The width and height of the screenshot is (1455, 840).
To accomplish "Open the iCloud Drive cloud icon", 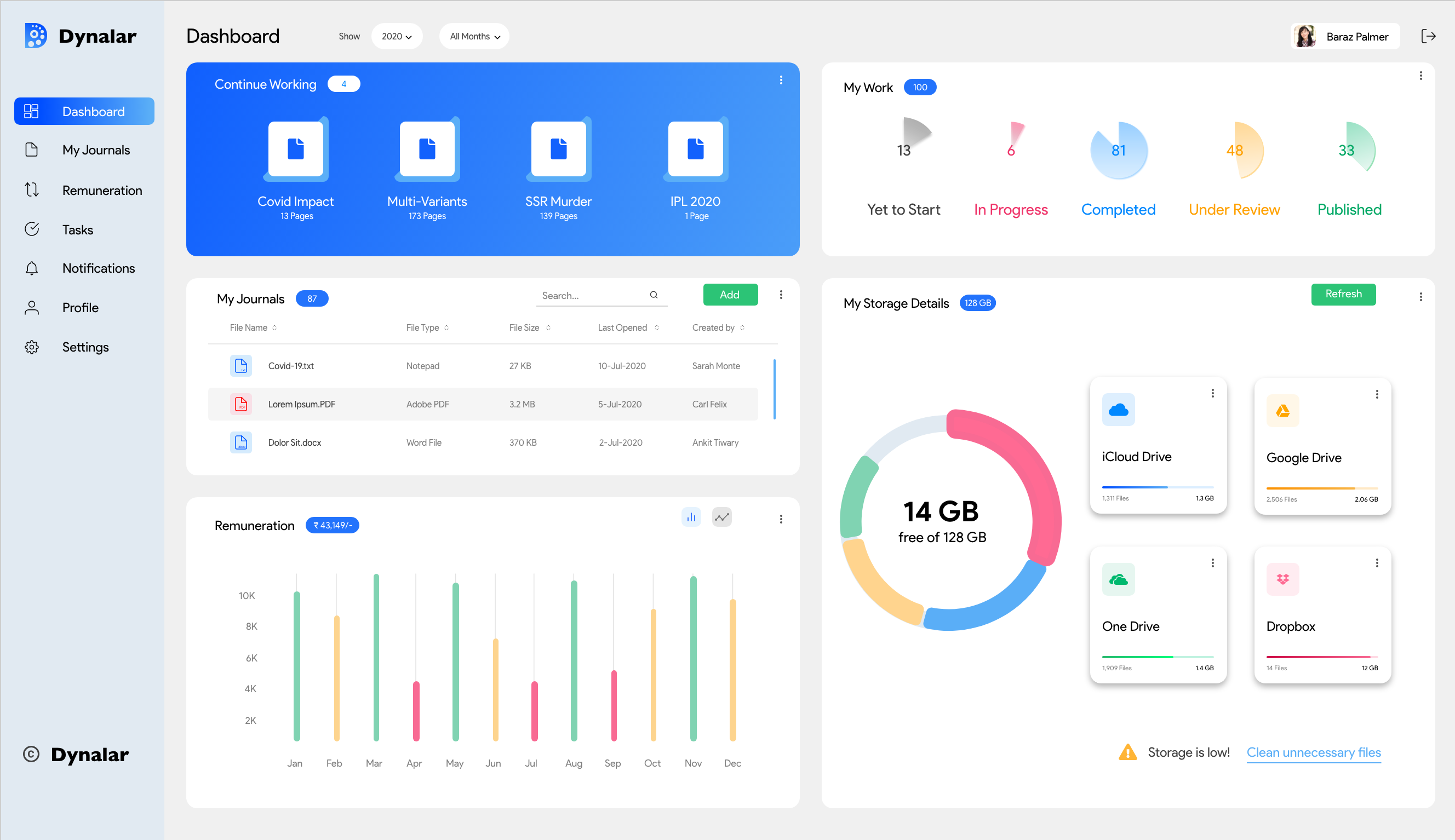I will [1118, 410].
